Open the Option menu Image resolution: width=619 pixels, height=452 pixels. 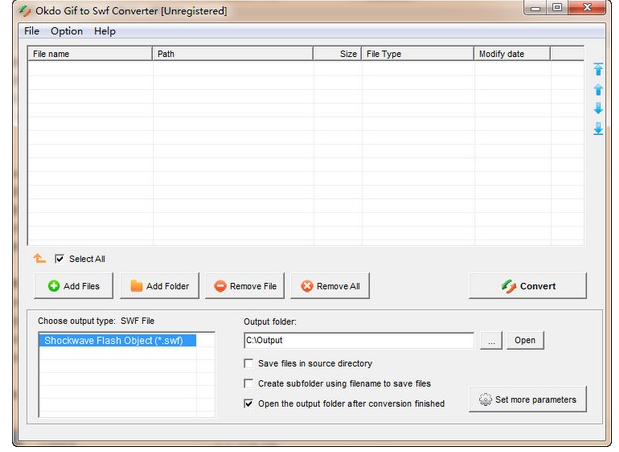pyautogui.click(x=67, y=31)
